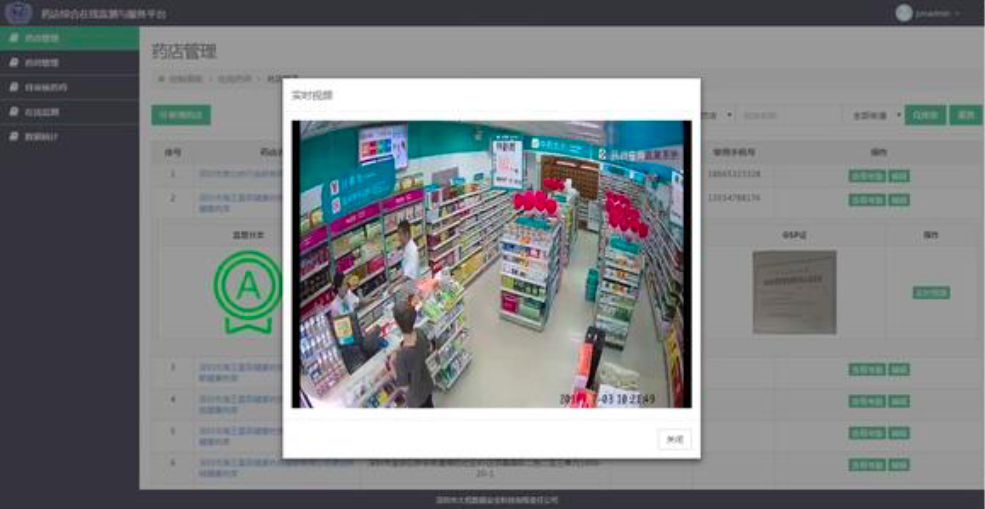
Task: Click the platform logo in the header
Action: (19, 13)
